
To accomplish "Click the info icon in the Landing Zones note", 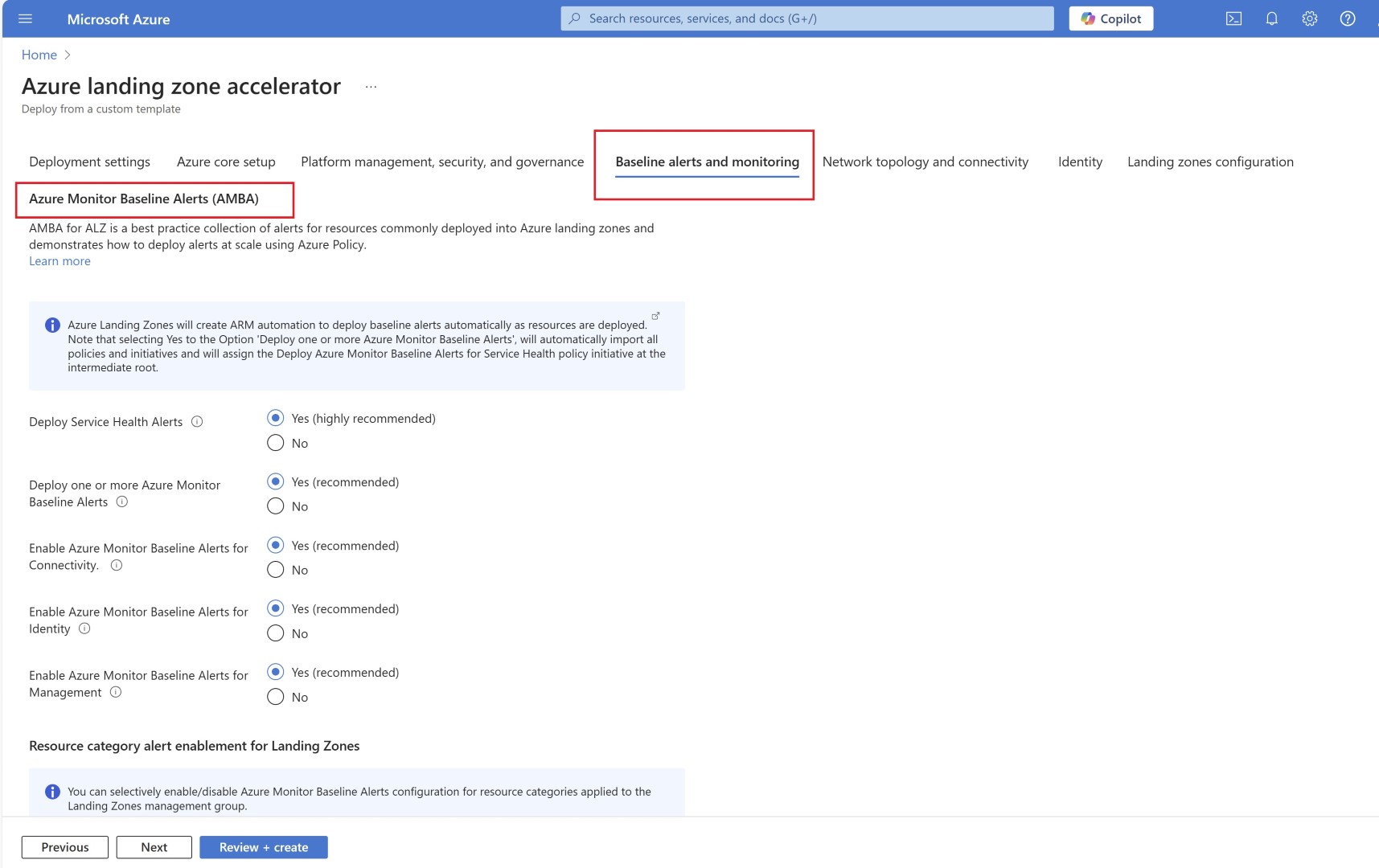I will [x=52, y=792].
